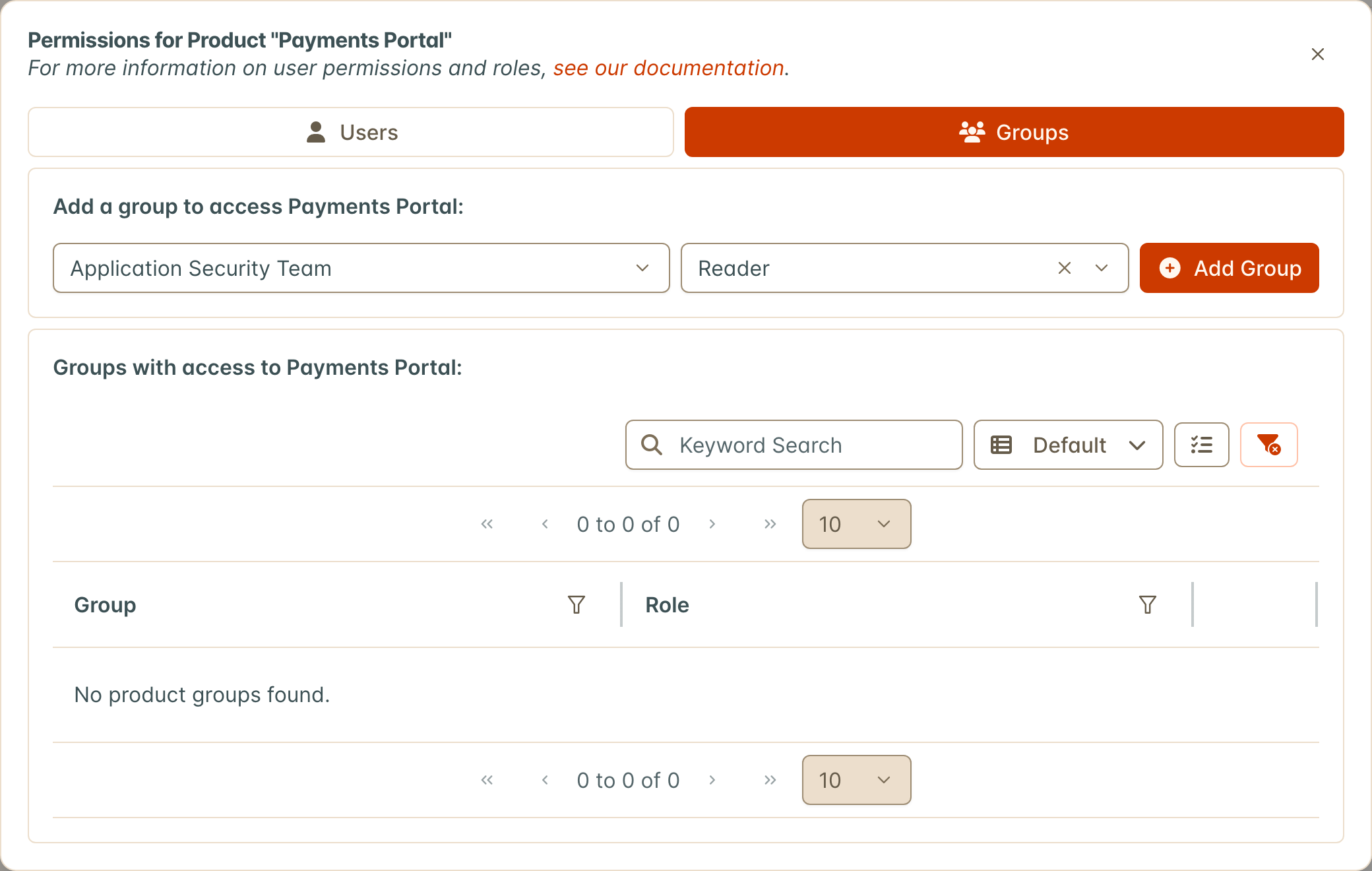This screenshot has height=871, width=1372.
Task: Sort by the Role column header
Action: click(667, 604)
